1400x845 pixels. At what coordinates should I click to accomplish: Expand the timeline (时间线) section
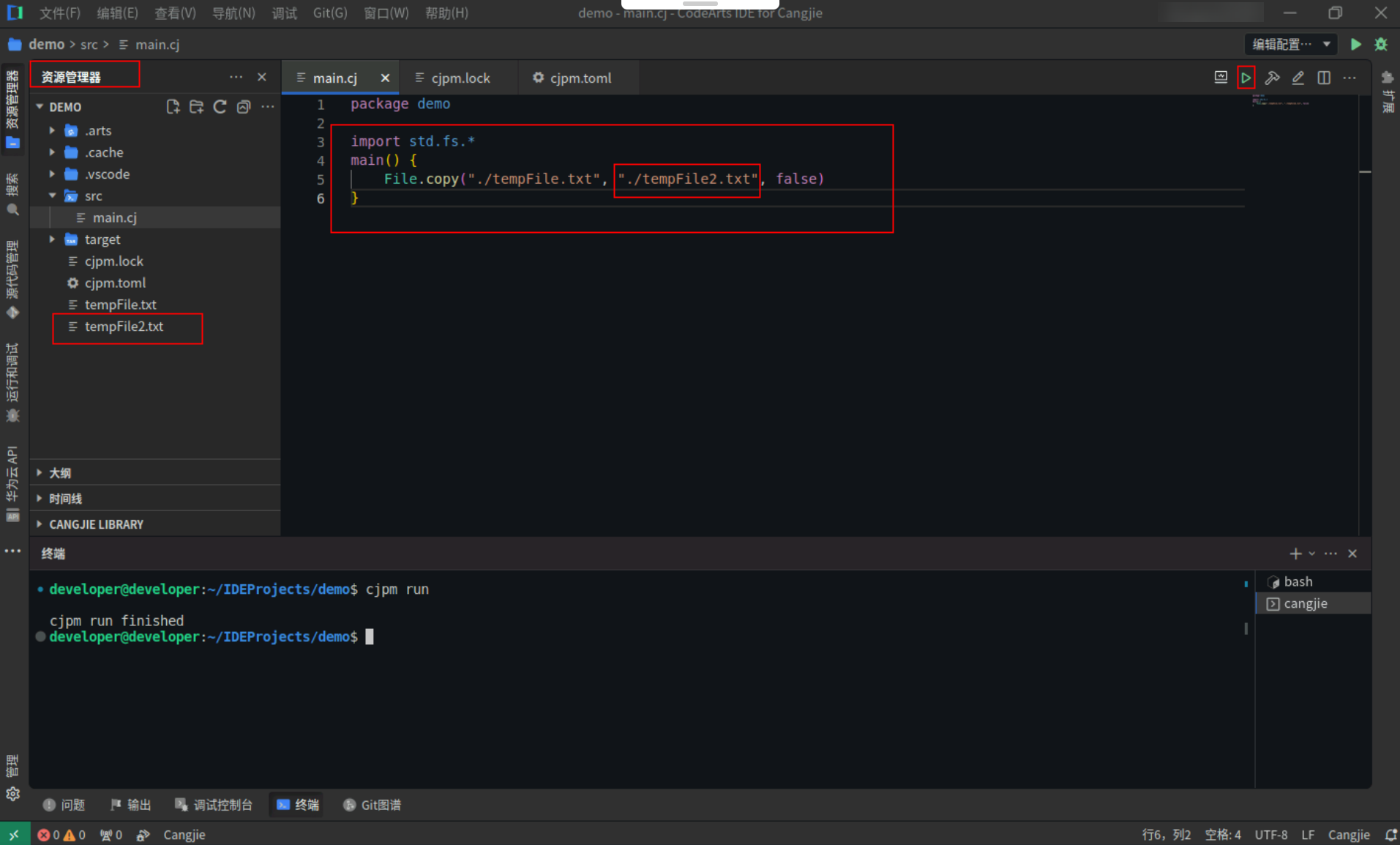click(x=155, y=499)
